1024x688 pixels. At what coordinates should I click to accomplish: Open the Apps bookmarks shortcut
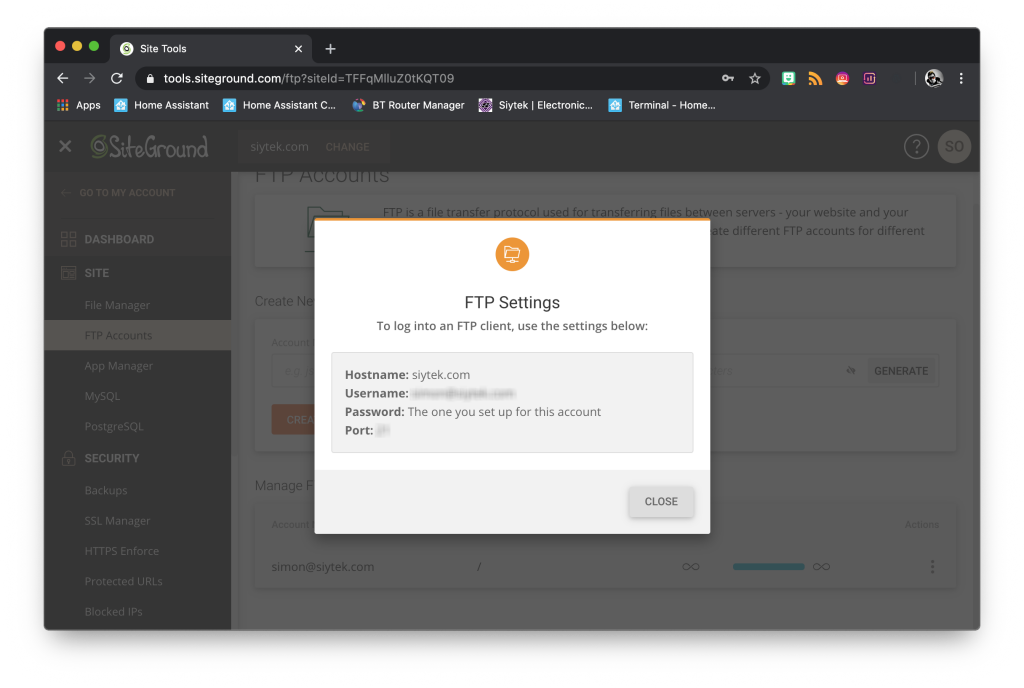point(79,105)
